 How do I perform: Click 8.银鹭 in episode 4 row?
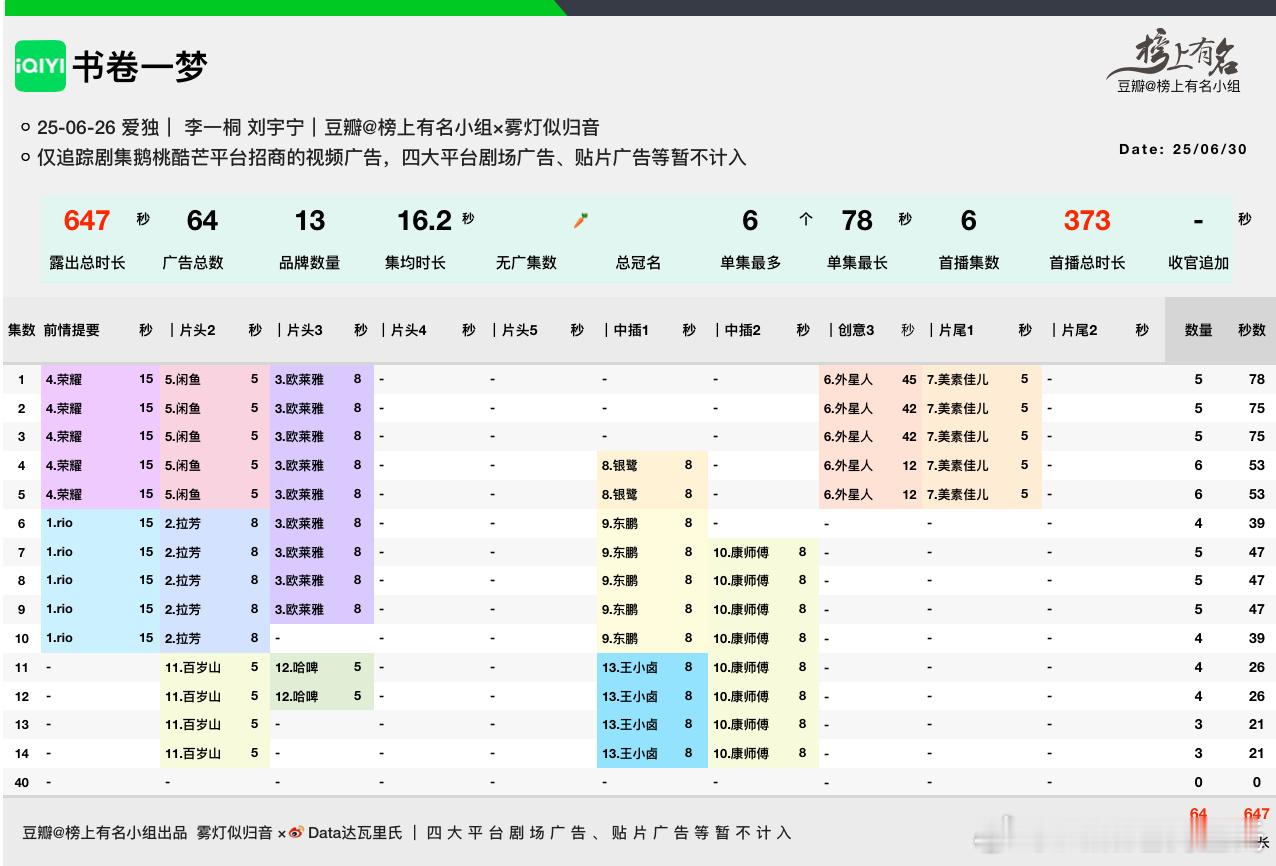(x=619, y=466)
